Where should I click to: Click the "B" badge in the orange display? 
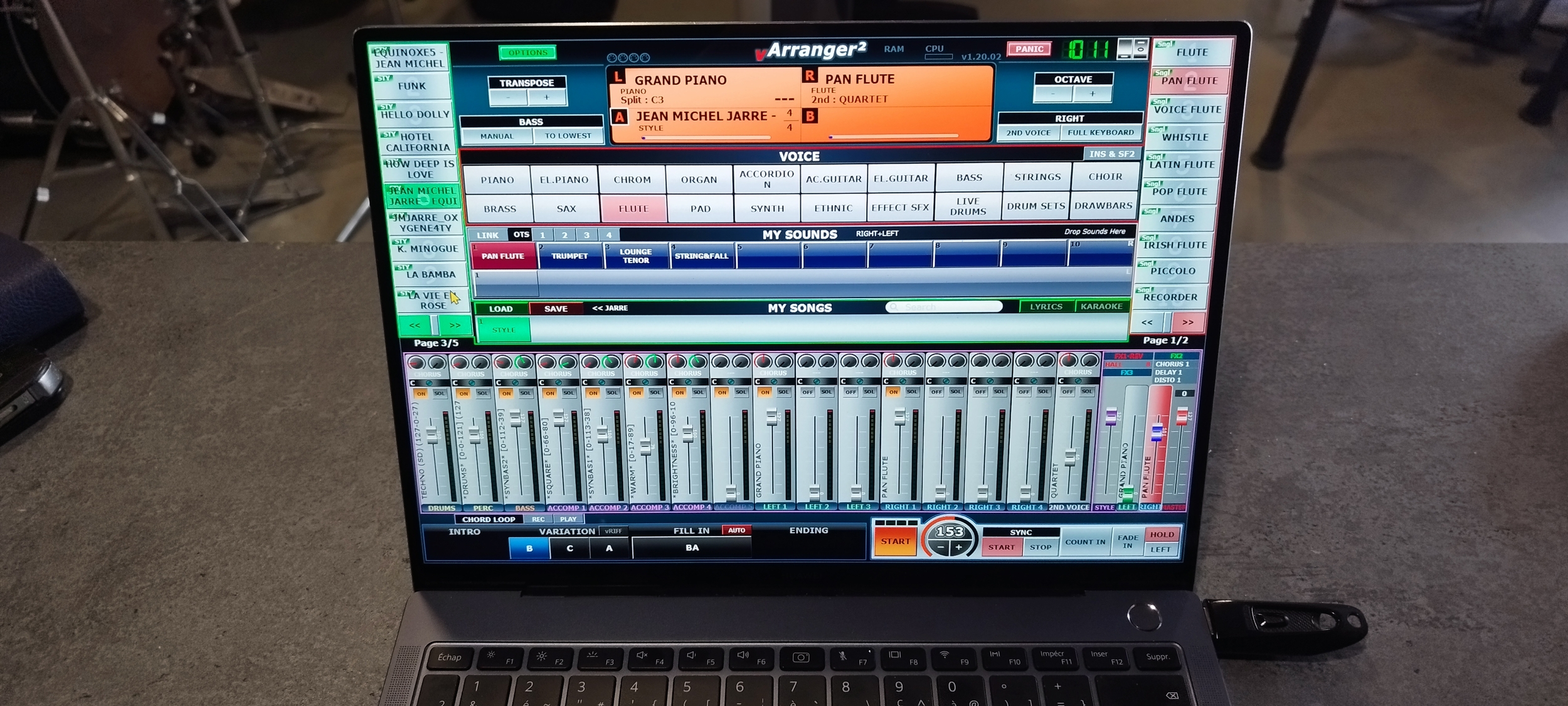tap(810, 116)
